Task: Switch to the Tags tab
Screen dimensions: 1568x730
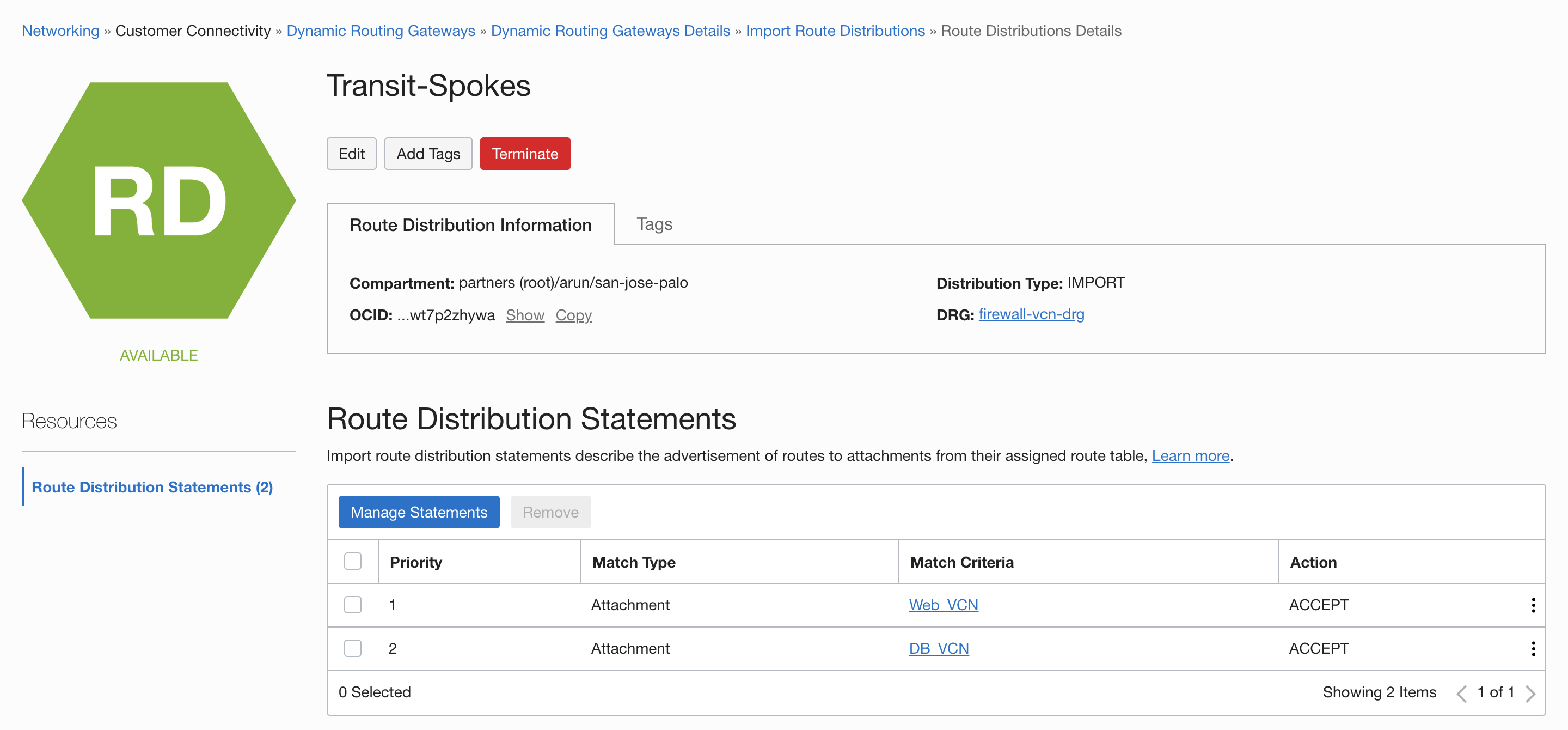Action: (x=654, y=224)
